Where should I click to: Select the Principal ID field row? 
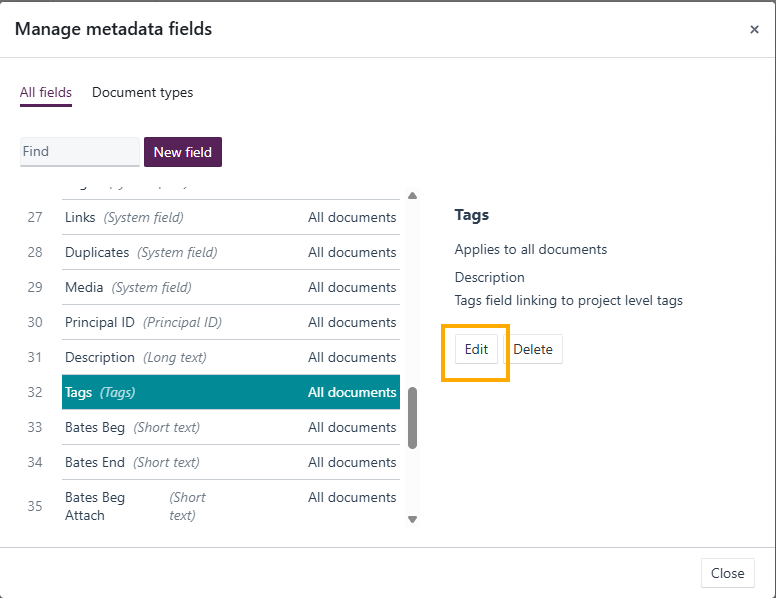pyautogui.click(x=231, y=322)
